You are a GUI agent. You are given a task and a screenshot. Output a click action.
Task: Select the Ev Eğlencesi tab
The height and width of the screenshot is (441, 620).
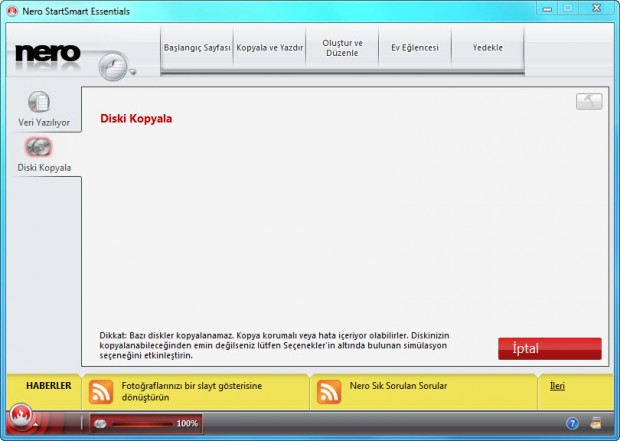[x=415, y=48]
